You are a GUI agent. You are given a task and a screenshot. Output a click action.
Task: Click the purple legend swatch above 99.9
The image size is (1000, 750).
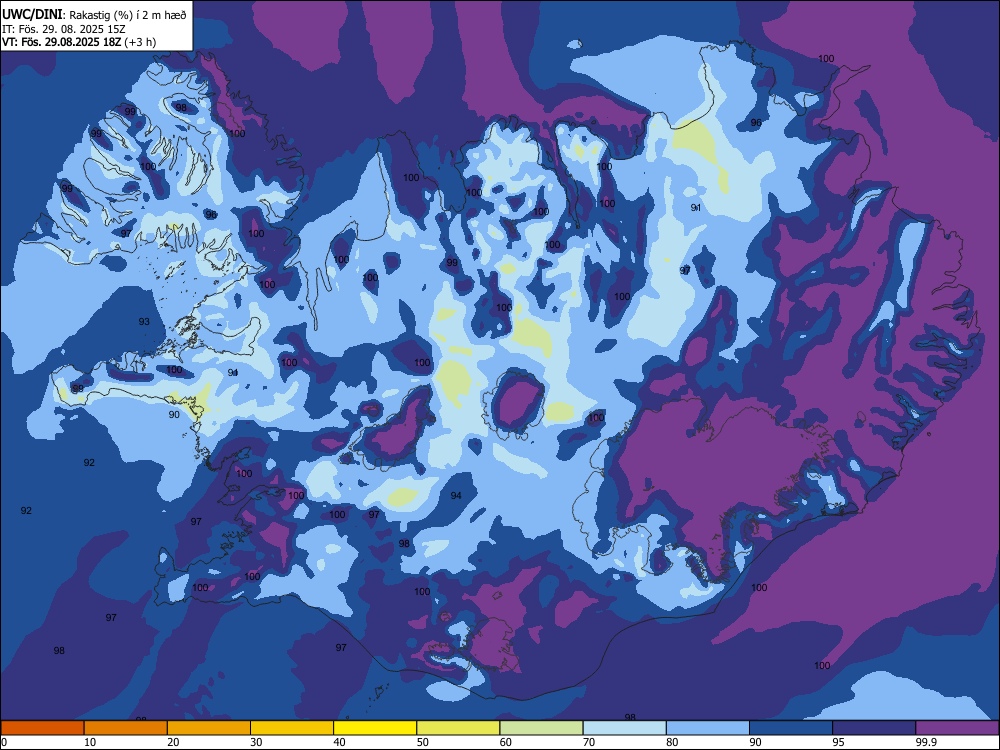point(957,728)
